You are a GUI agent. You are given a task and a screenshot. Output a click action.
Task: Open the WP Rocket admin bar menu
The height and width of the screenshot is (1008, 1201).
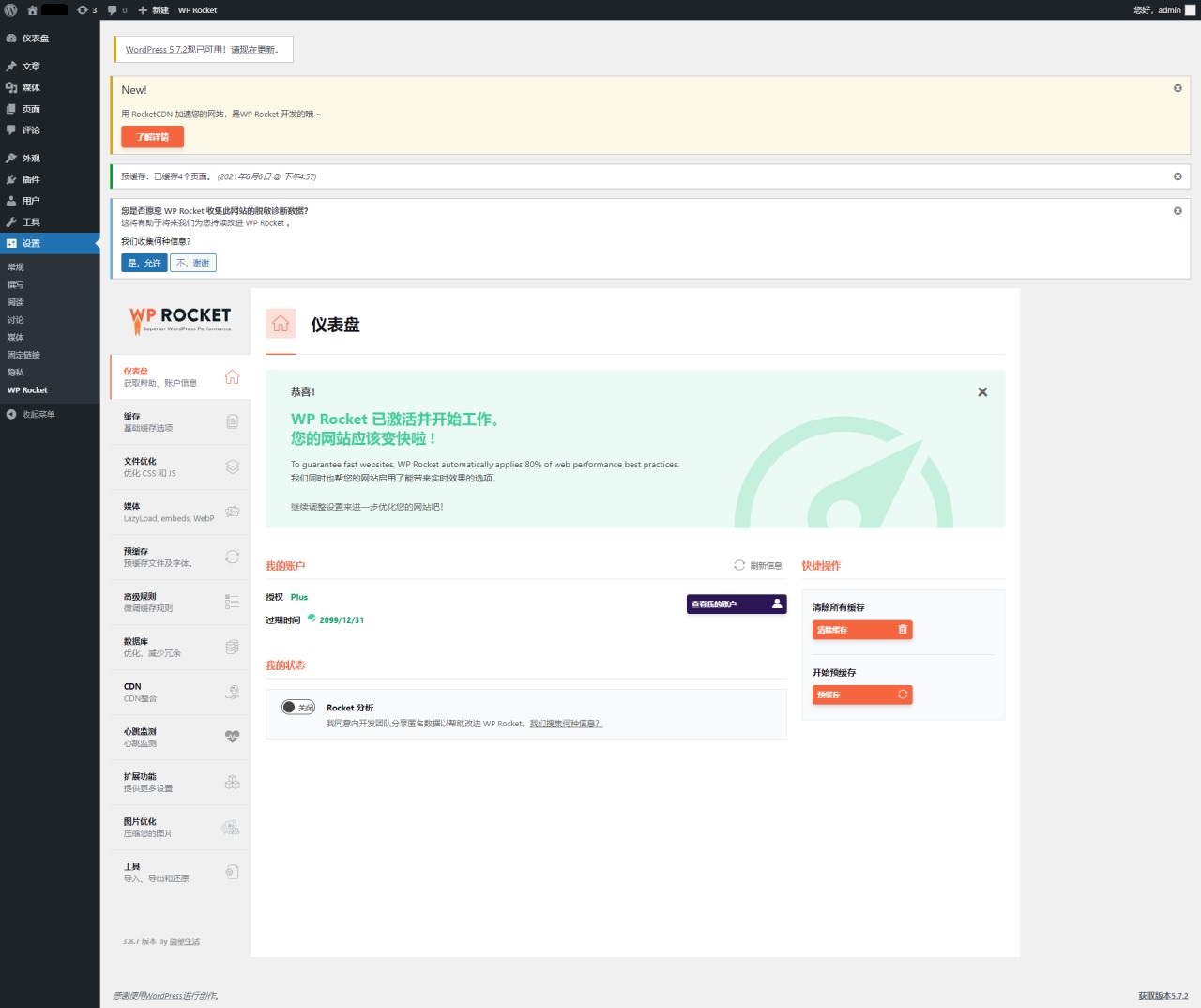tap(197, 10)
